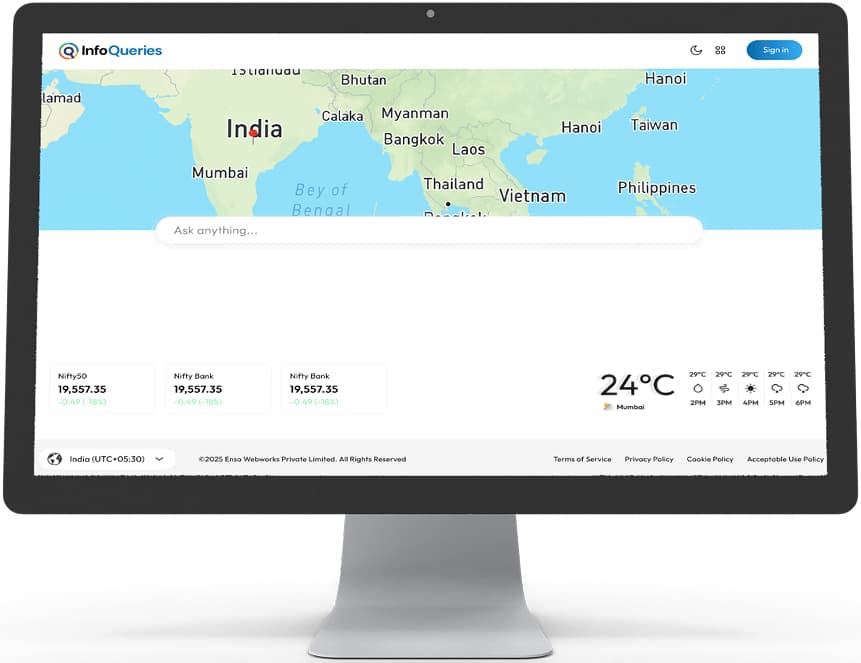Click the 3PM windy weather icon
Viewport: 861px width, 663px height.
(723, 388)
